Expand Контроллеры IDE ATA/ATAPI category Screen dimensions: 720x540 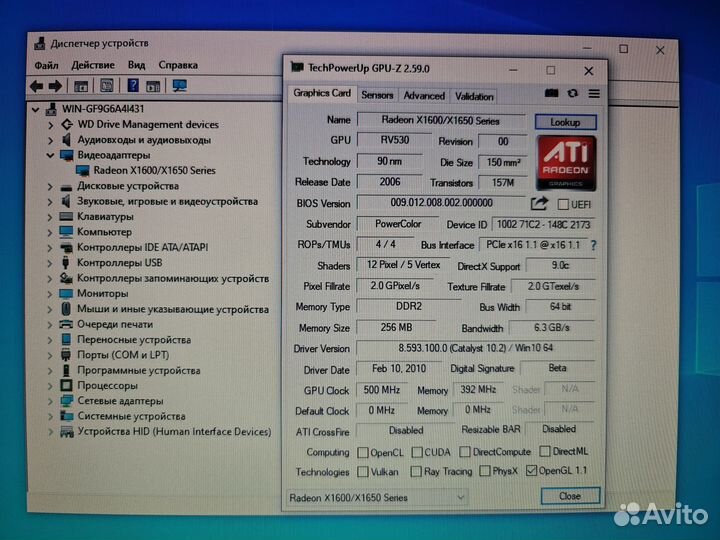pyautogui.click(x=51, y=248)
